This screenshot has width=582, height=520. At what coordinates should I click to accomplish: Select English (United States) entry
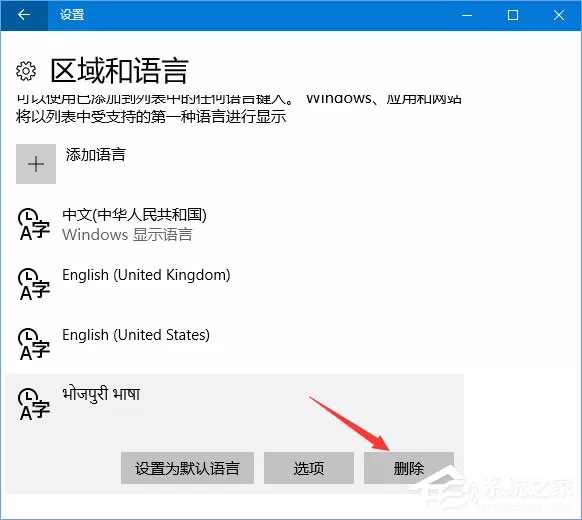pyautogui.click(x=235, y=344)
